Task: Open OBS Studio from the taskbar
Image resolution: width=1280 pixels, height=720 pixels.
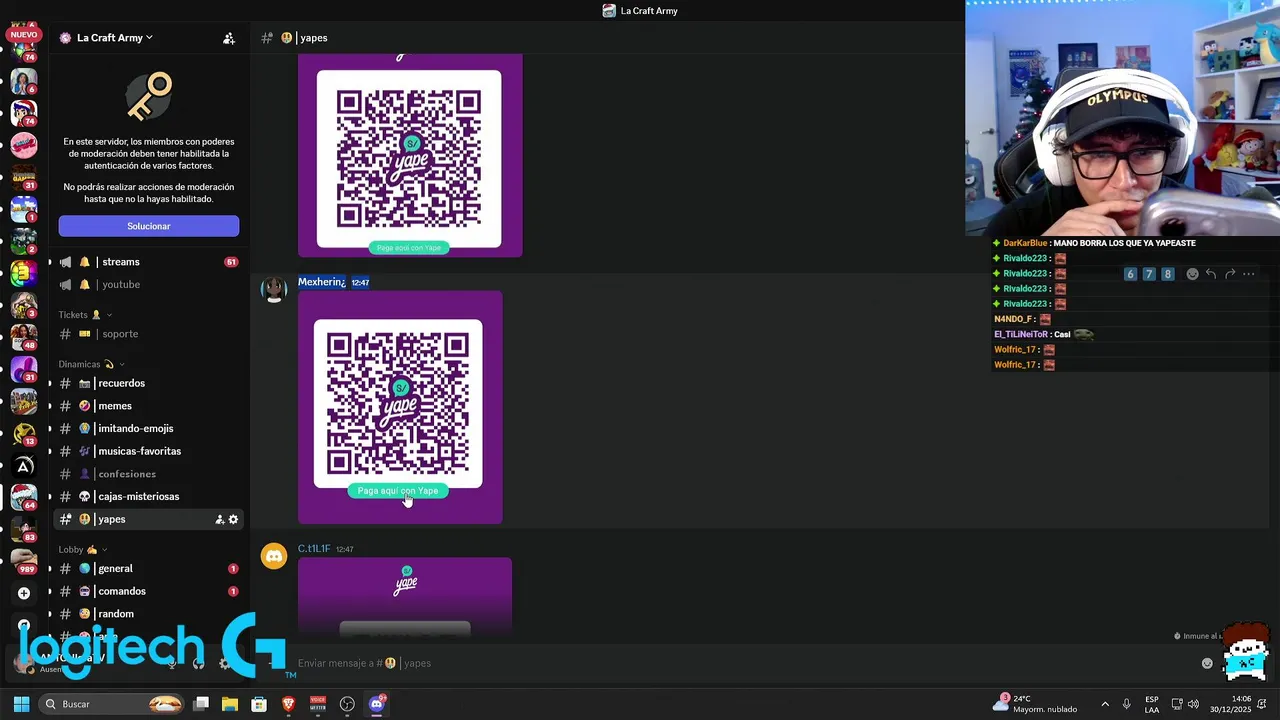Action: tap(347, 704)
